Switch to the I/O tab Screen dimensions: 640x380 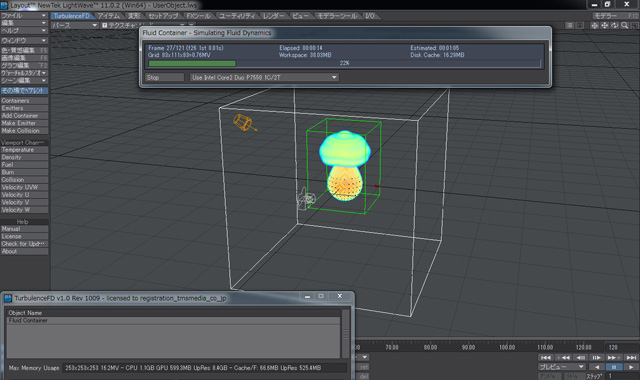point(370,16)
